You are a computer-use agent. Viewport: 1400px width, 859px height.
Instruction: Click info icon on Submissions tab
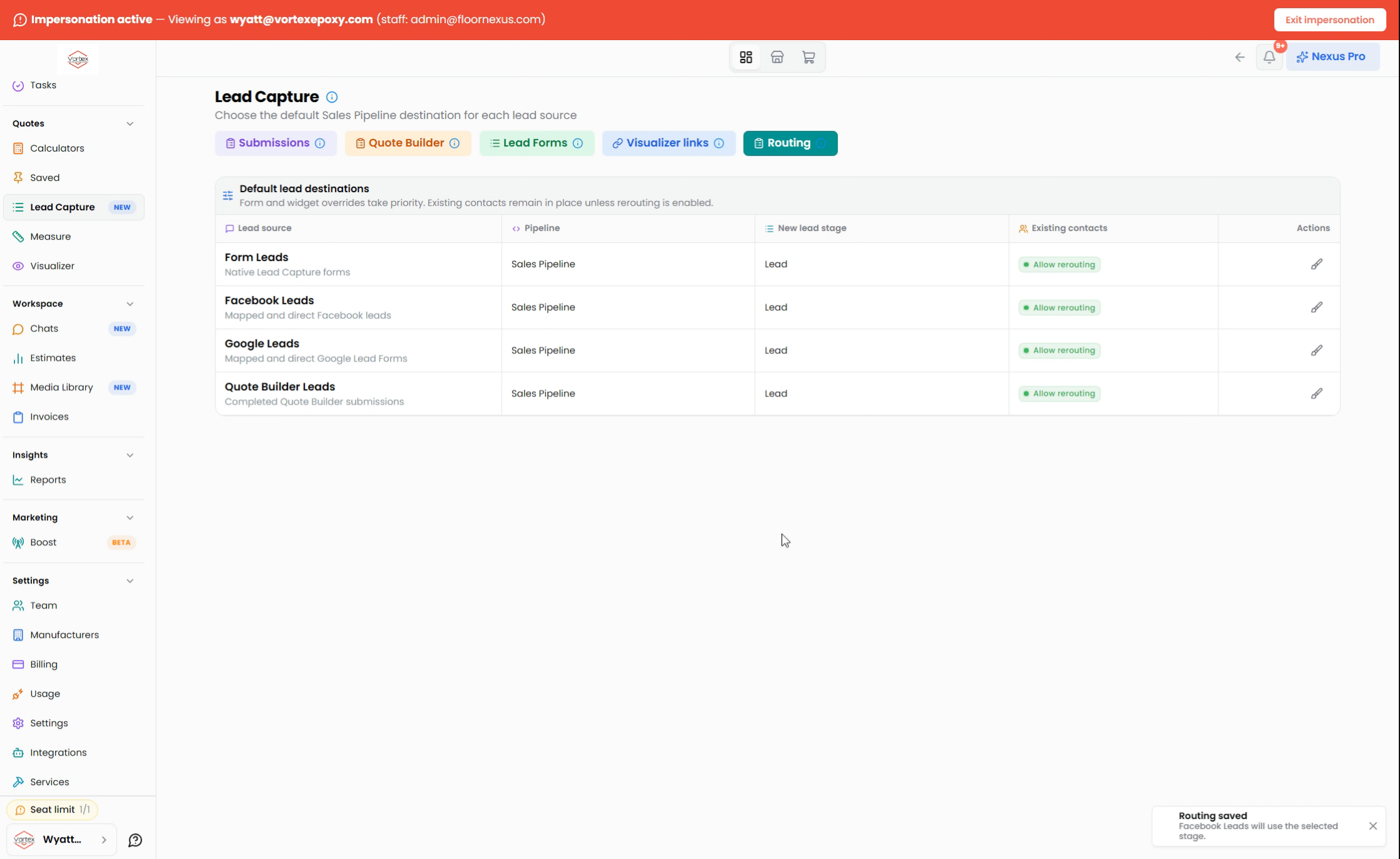pos(320,143)
